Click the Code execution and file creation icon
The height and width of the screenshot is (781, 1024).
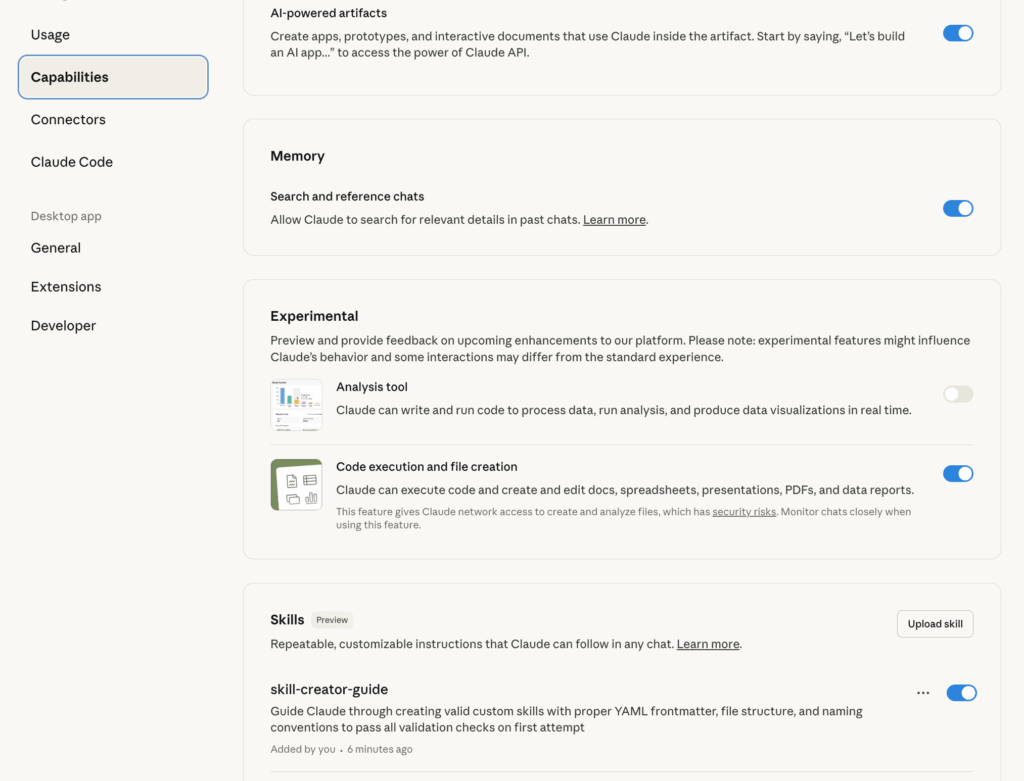click(x=296, y=484)
